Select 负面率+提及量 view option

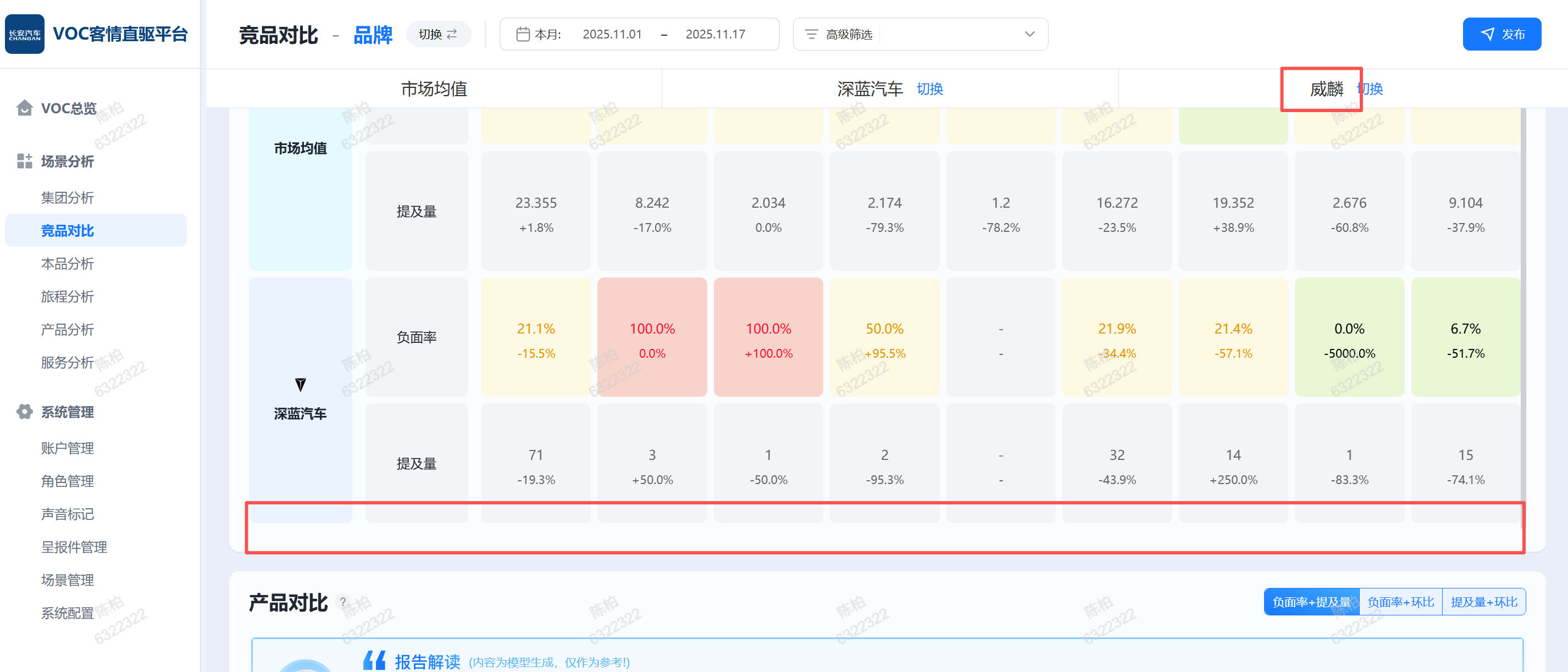coord(1311,602)
